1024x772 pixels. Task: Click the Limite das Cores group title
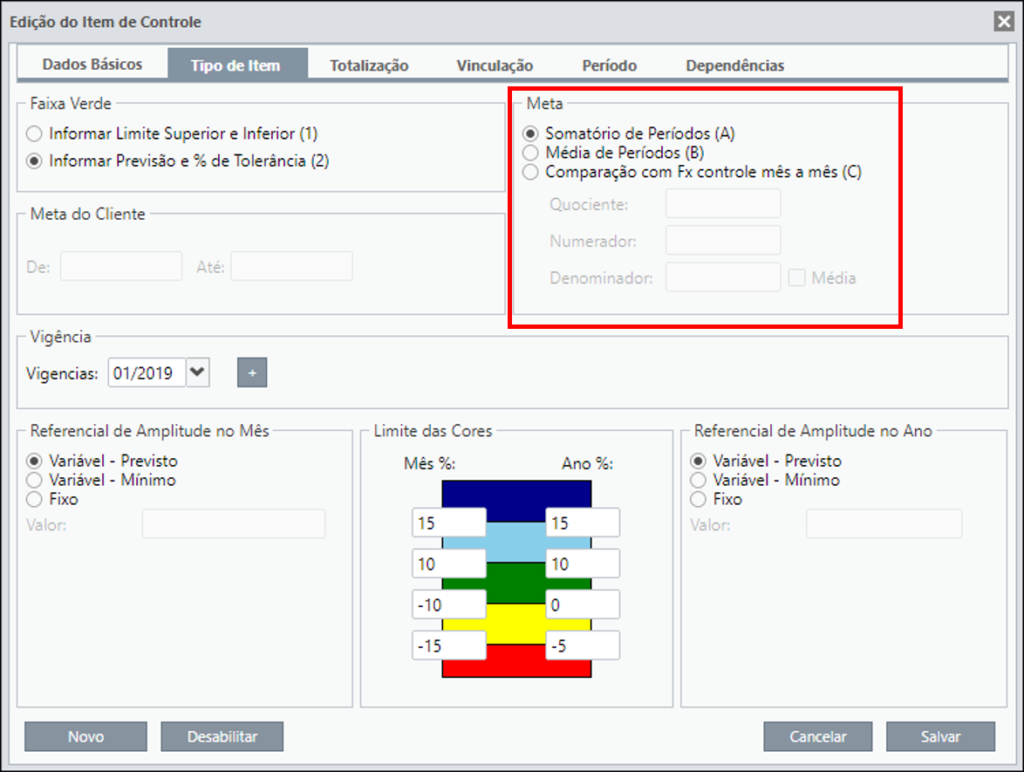click(432, 431)
